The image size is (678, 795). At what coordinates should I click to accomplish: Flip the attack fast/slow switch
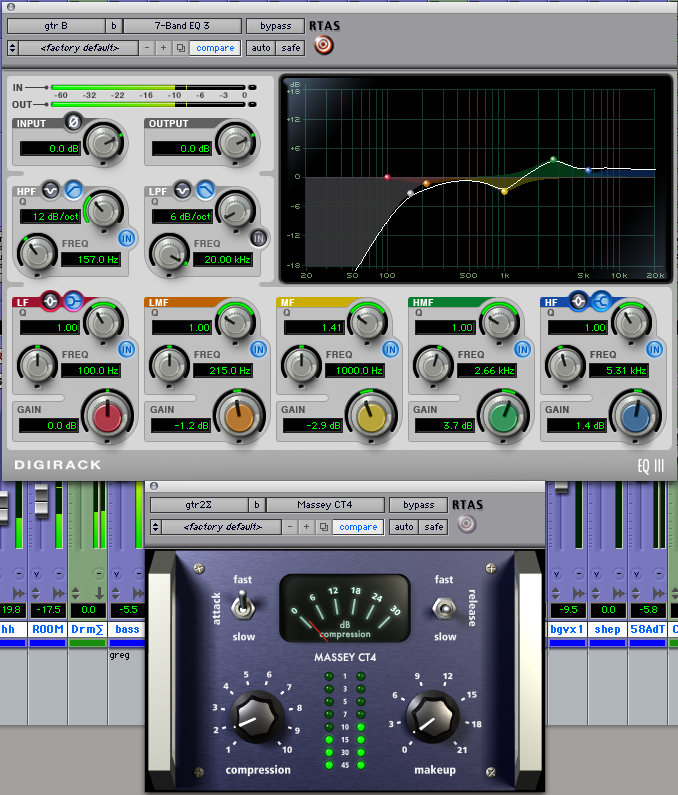[243, 606]
